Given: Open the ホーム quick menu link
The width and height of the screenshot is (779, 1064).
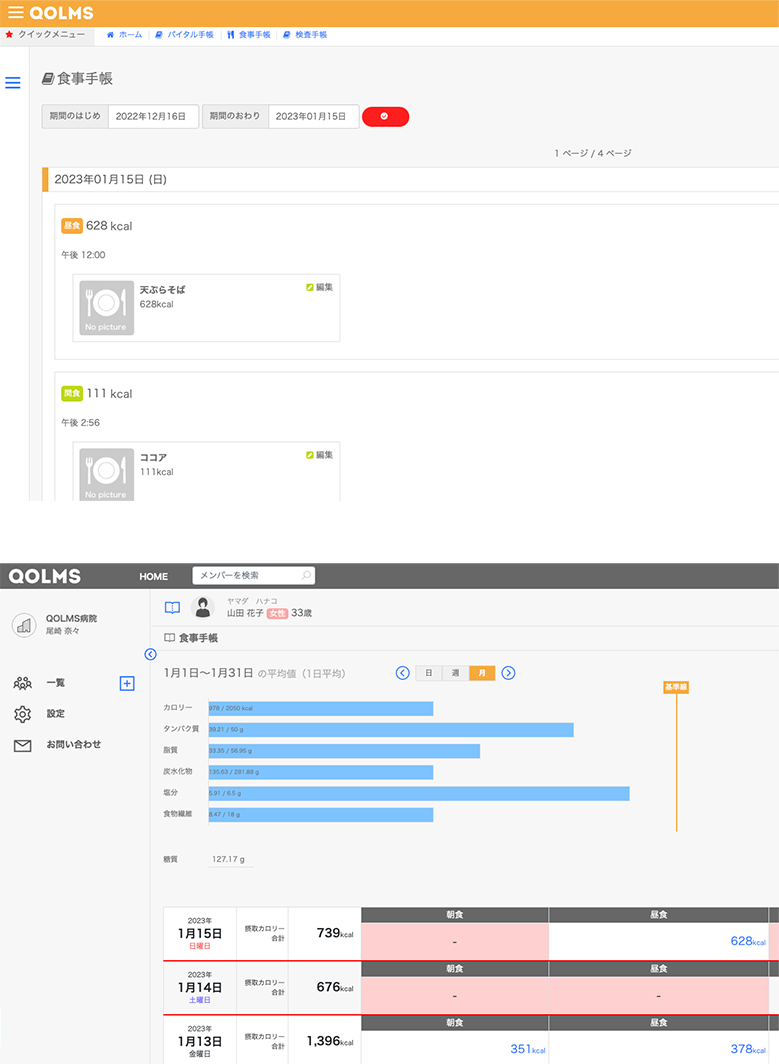Looking at the screenshot, I should point(125,35).
